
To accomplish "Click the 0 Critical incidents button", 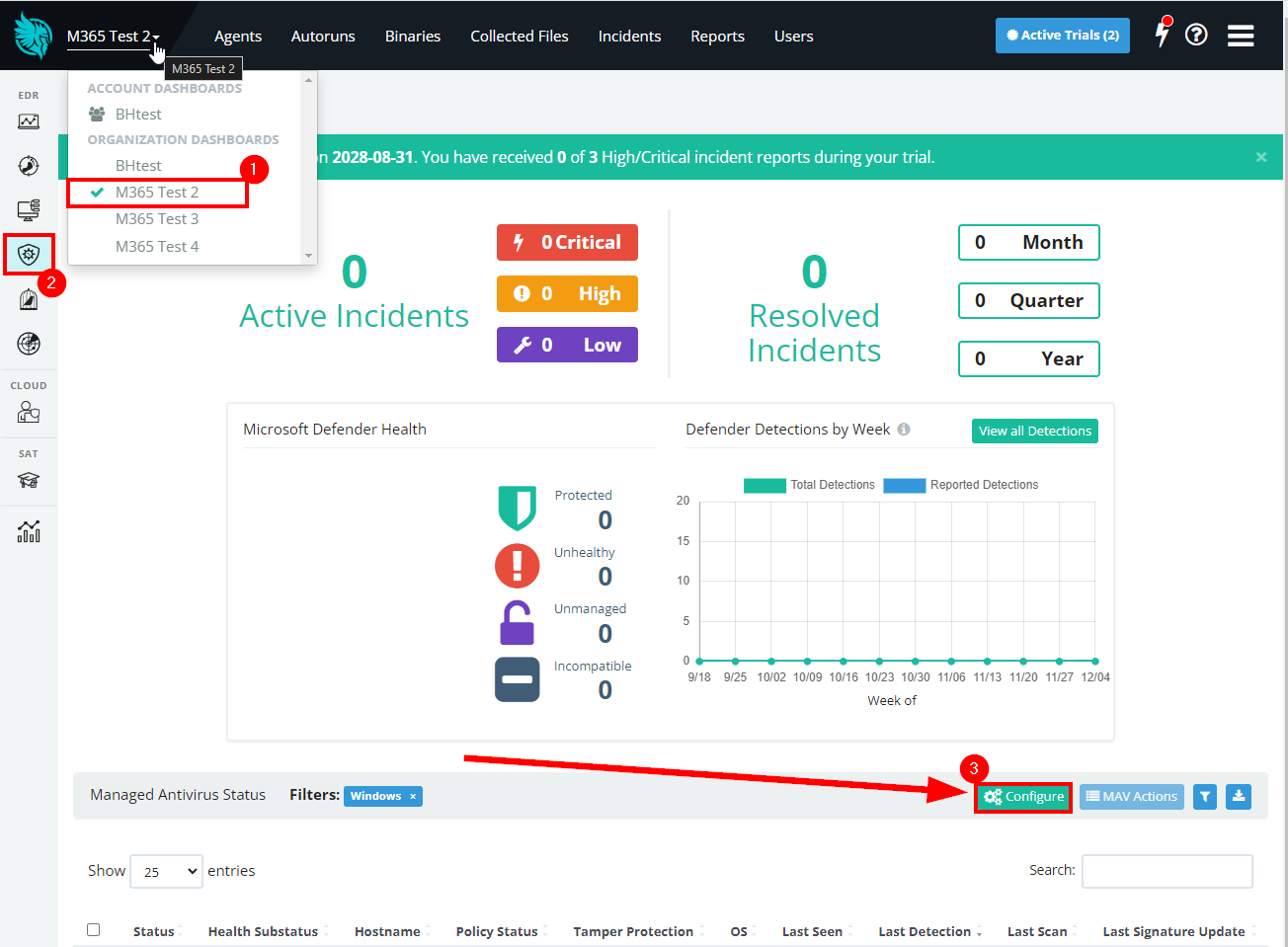I will (x=567, y=243).
